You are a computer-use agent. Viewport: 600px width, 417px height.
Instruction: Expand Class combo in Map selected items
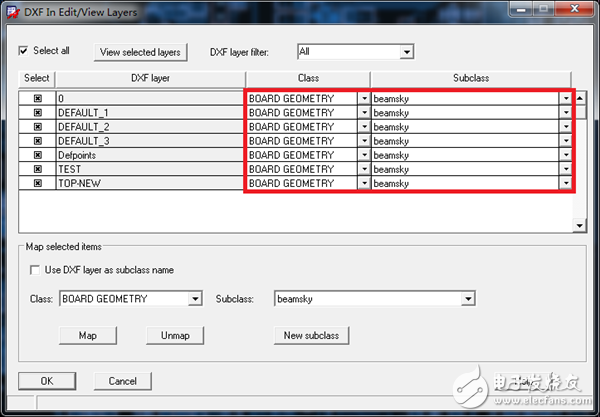(x=195, y=299)
